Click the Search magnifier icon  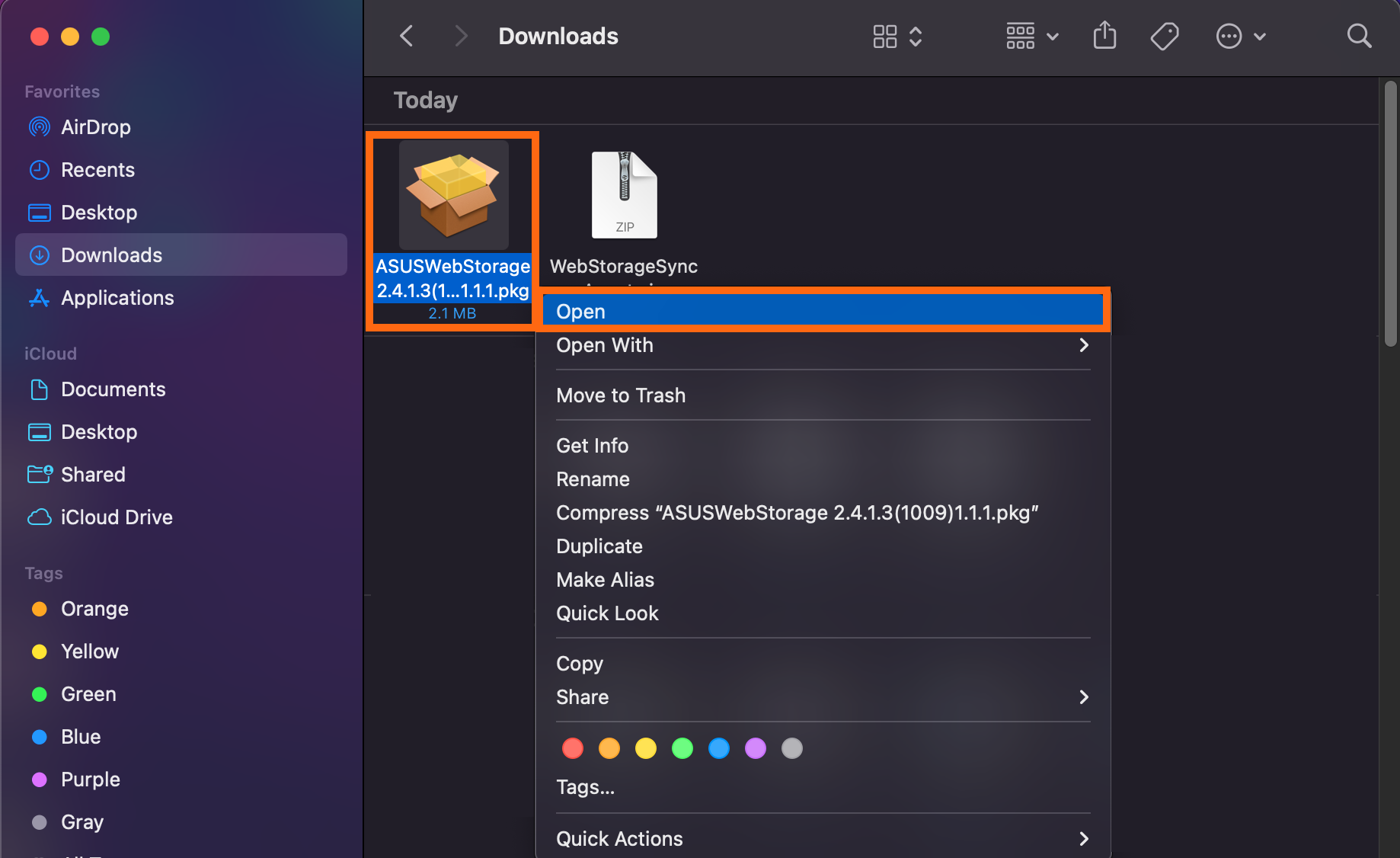tap(1359, 36)
